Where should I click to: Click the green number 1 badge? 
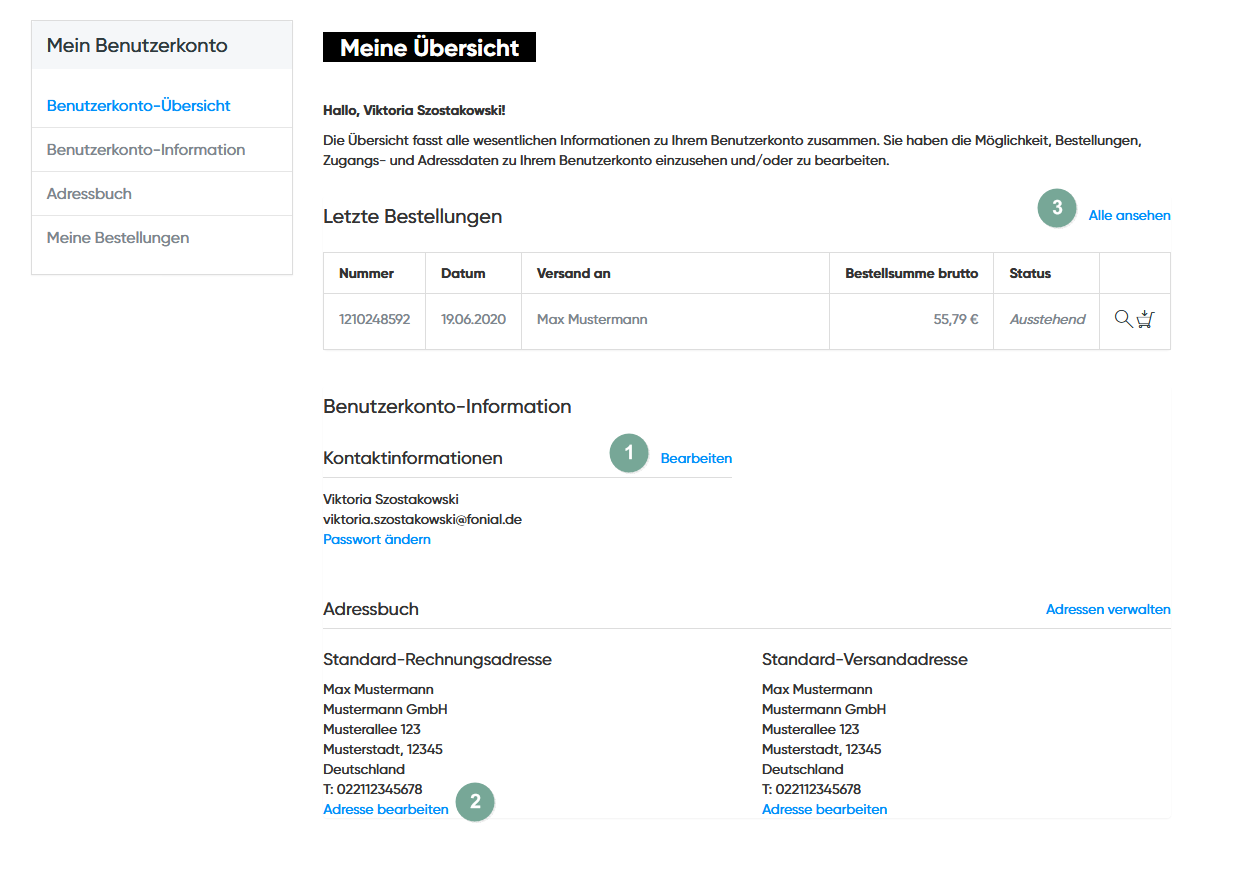pos(629,453)
